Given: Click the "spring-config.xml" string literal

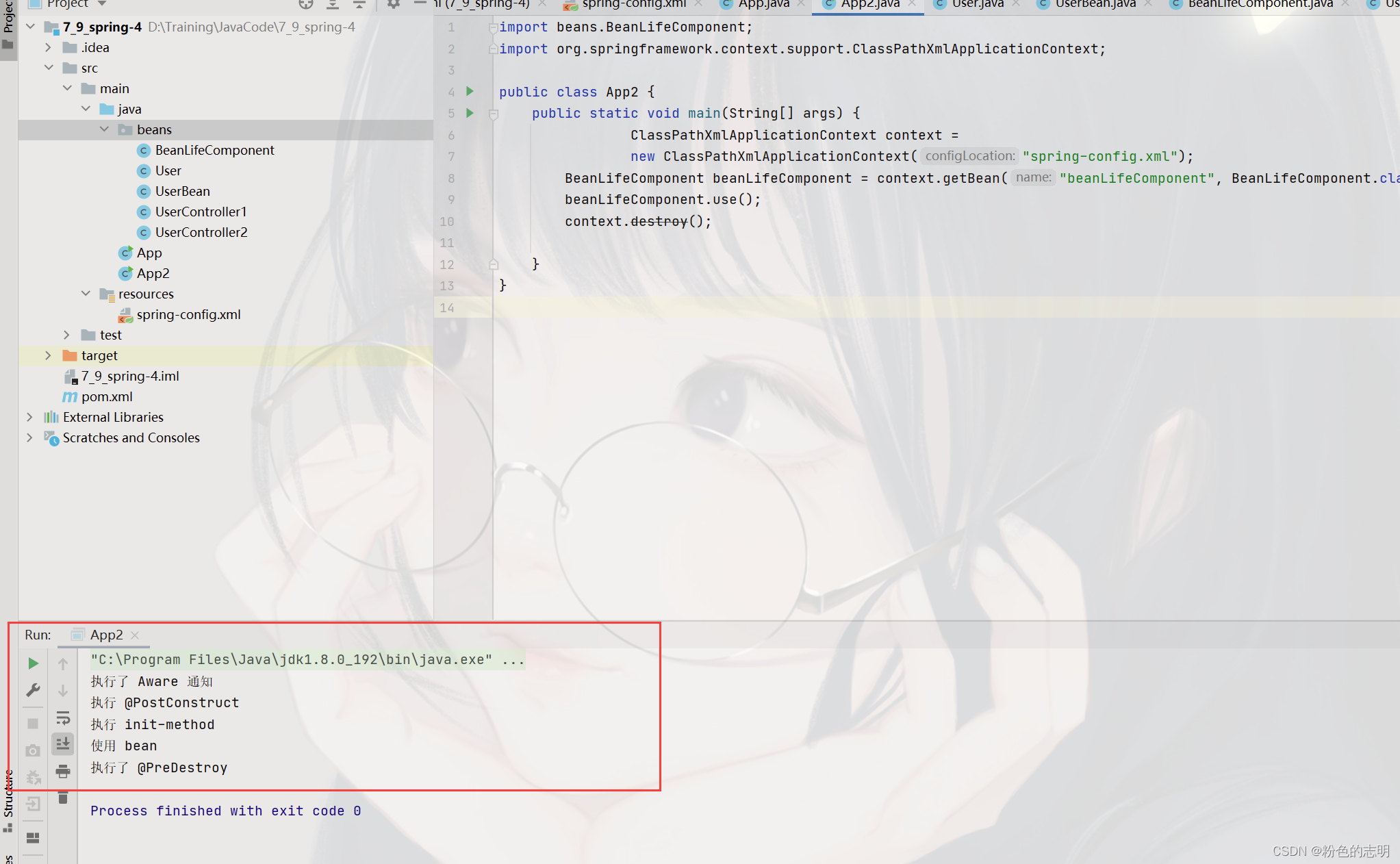Looking at the screenshot, I should coord(1100,156).
